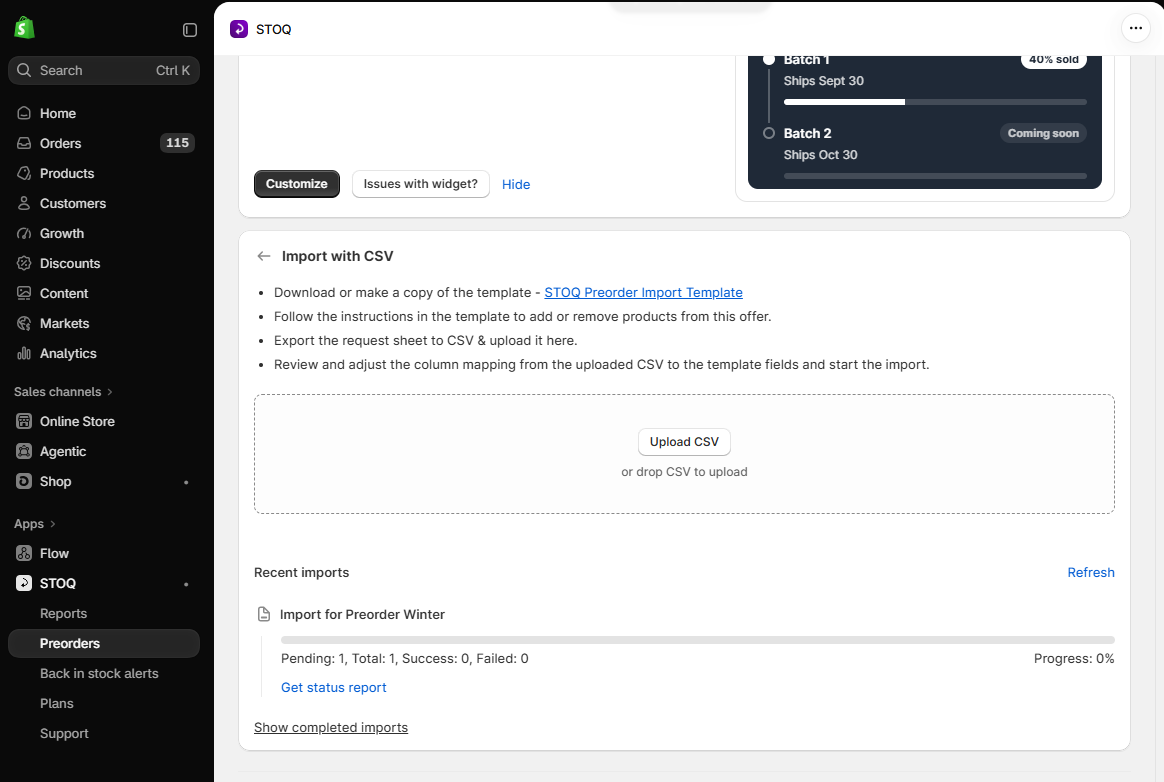Click the Issues with widget? button
Screen dimensions: 1164x782
click(421, 184)
